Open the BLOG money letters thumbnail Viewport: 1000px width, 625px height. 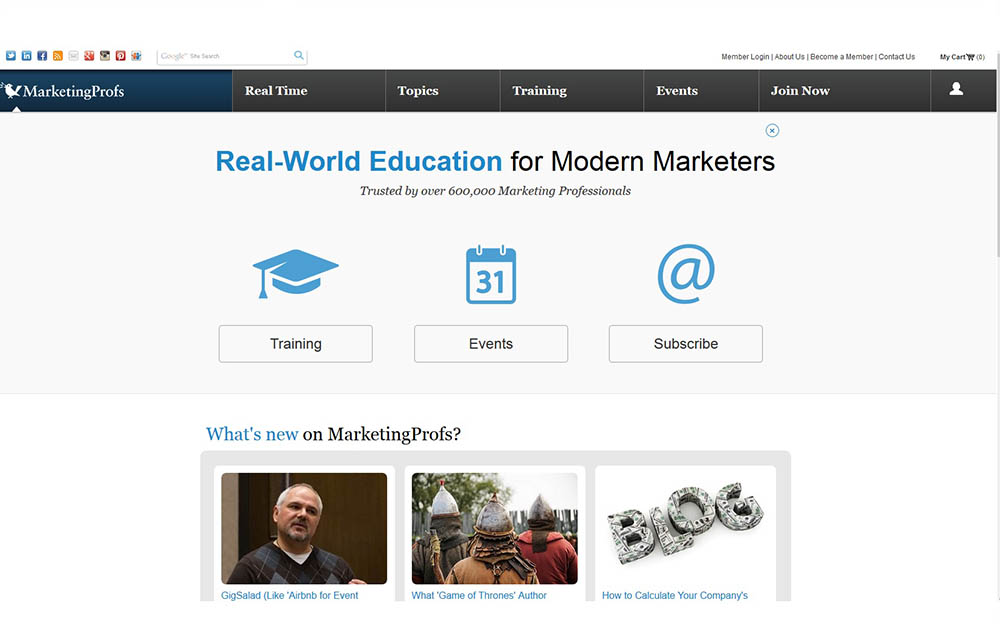(x=686, y=526)
